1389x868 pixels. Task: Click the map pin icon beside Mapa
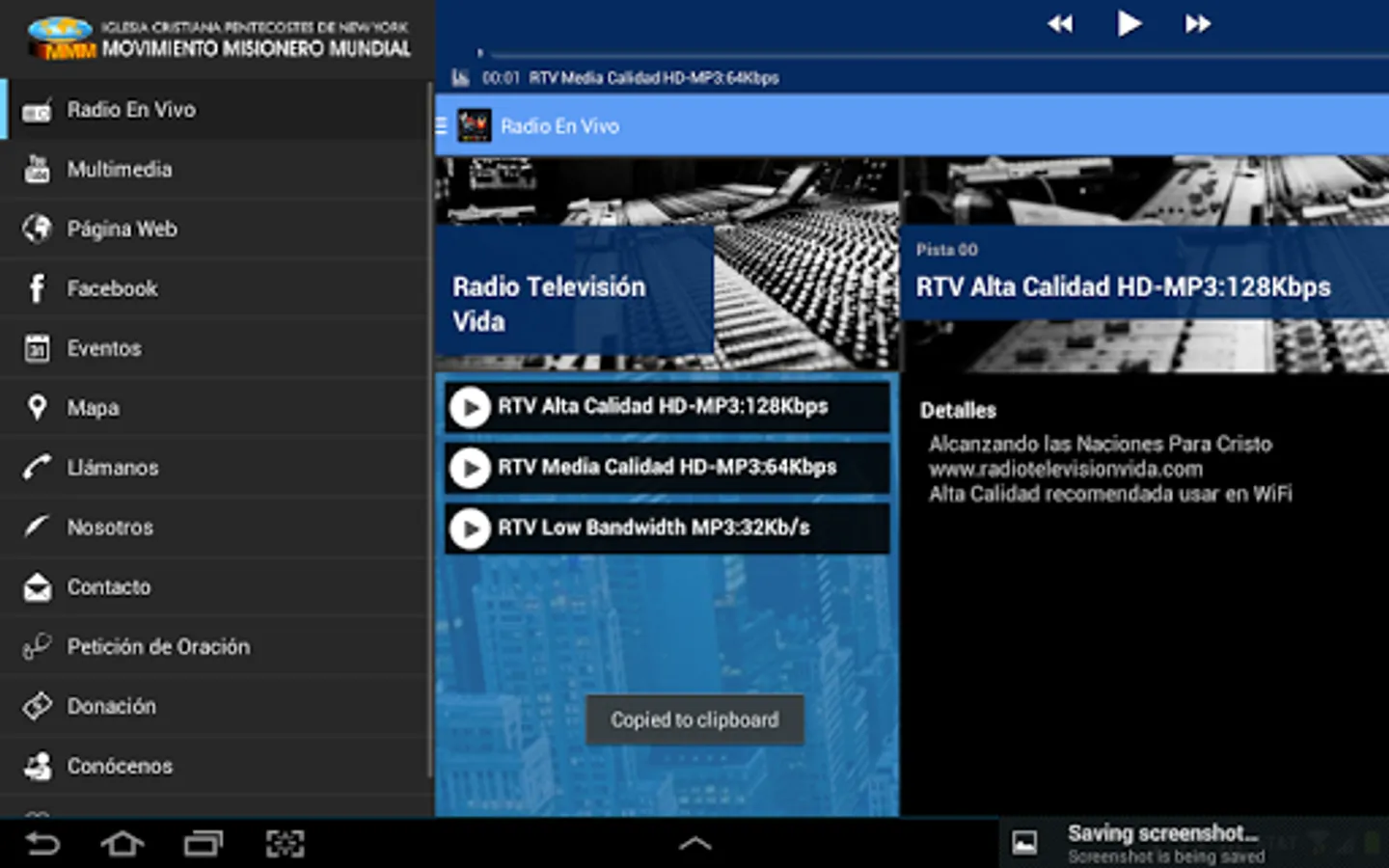coord(37,407)
